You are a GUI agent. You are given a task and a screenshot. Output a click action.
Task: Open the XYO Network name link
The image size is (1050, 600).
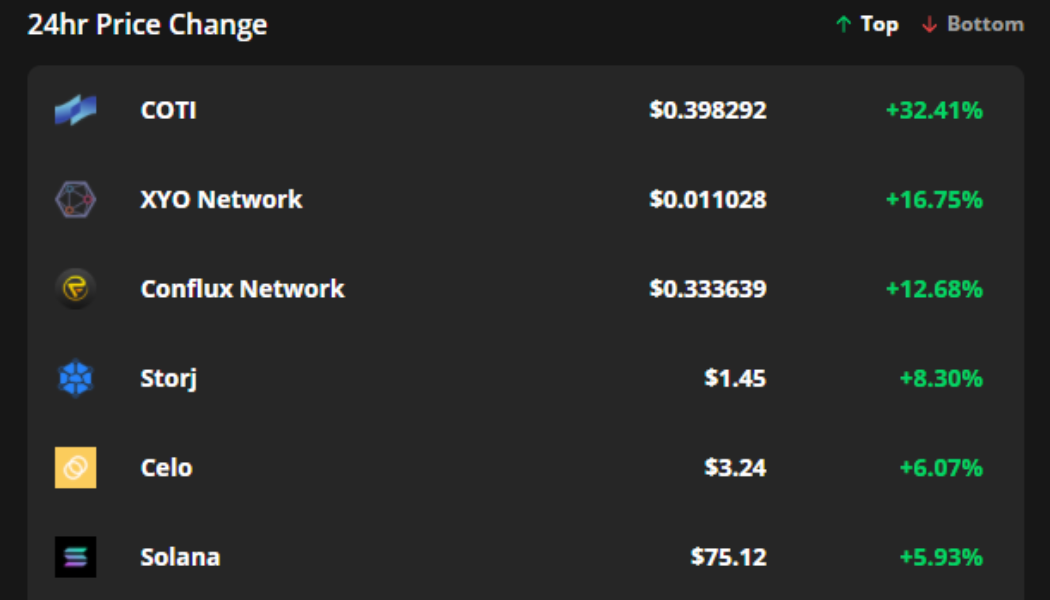pyautogui.click(x=221, y=200)
